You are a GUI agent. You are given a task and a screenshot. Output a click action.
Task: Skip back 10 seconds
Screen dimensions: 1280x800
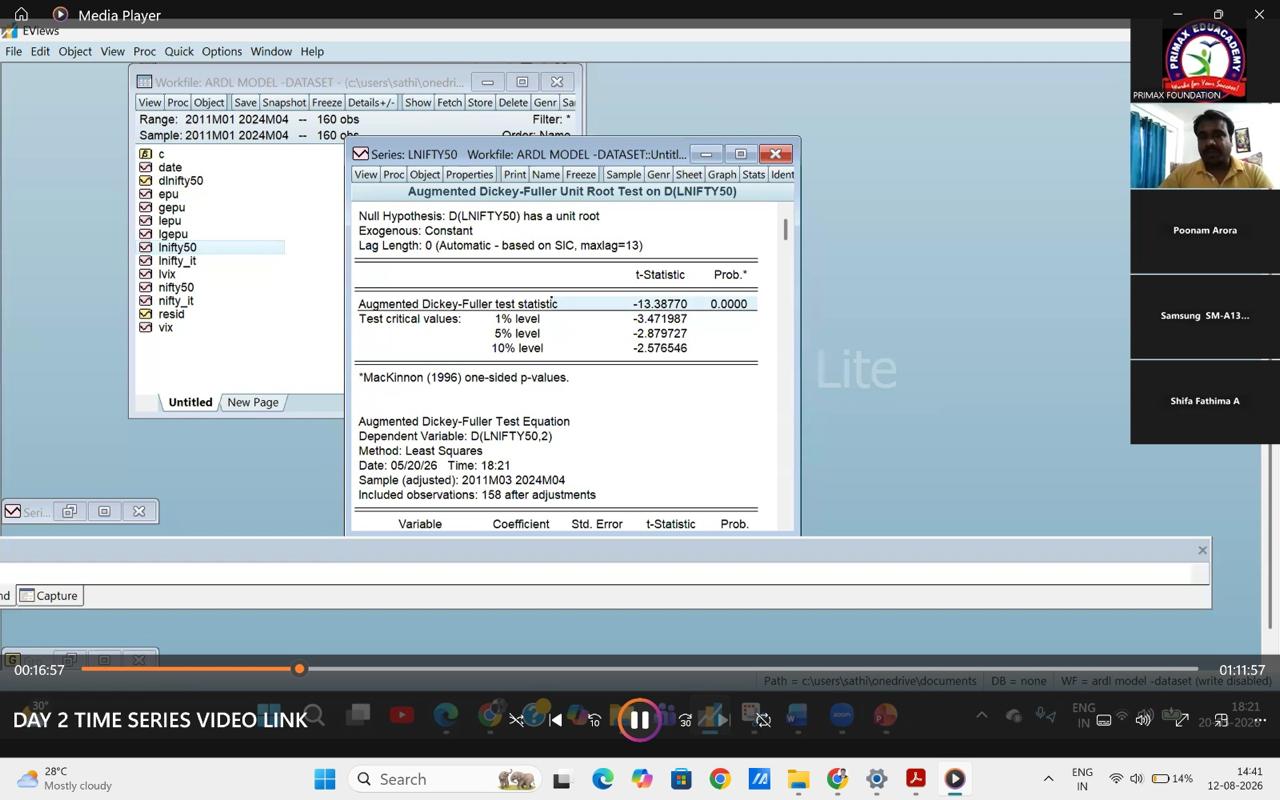(x=594, y=720)
